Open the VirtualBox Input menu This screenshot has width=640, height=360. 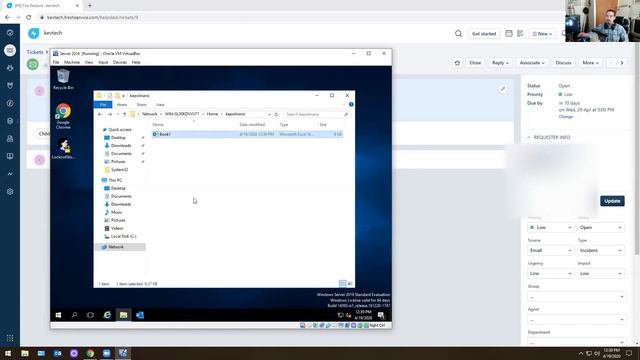(x=103, y=62)
